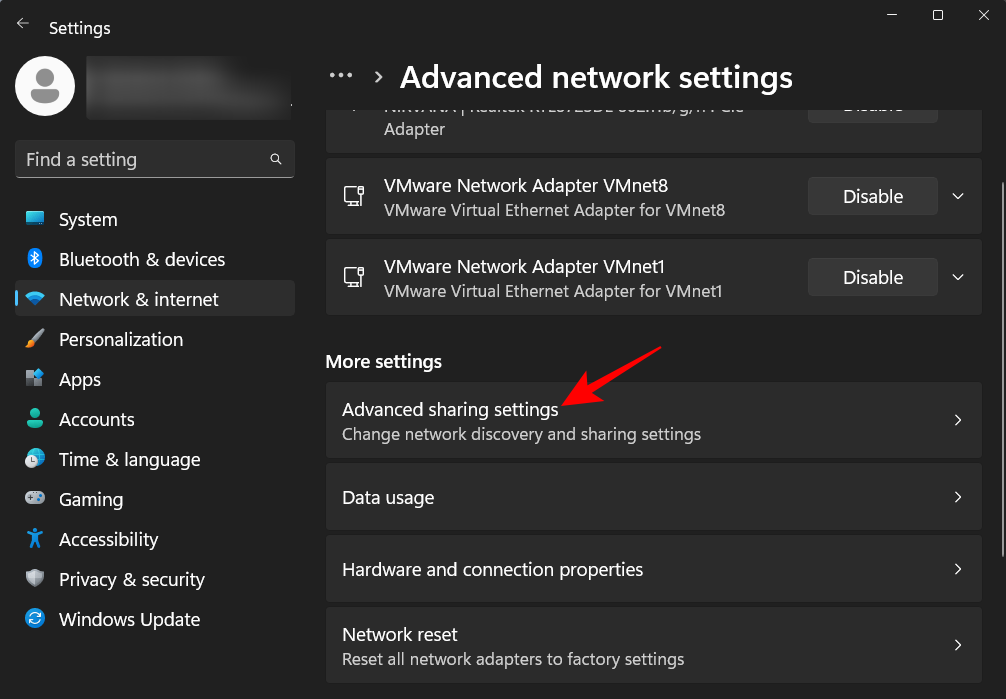Image resolution: width=1006 pixels, height=699 pixels.
Task: Open Advanced sharing settings
Action: (x=653, y=420)
